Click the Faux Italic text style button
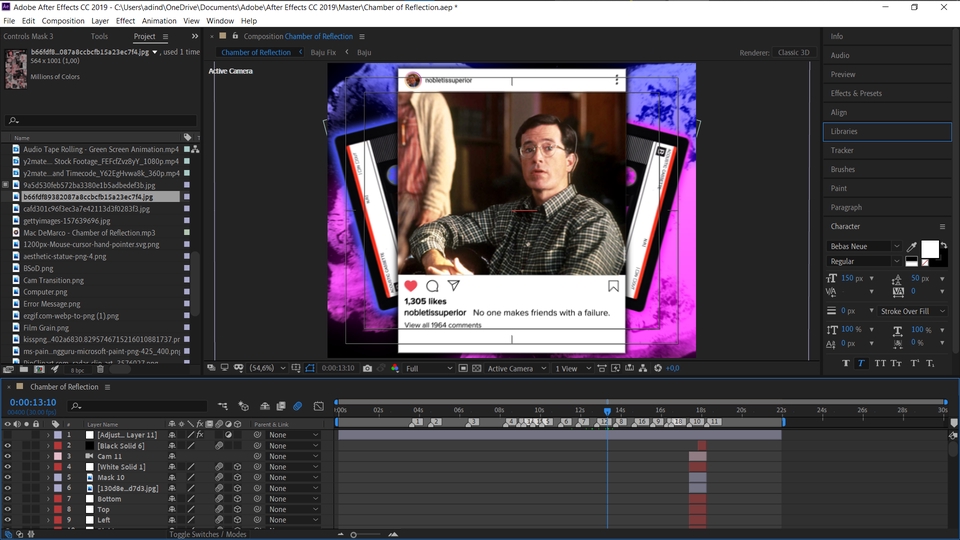The width and height of the screenshot is (960, 540). pyautogui.click(x=861, y=363)
